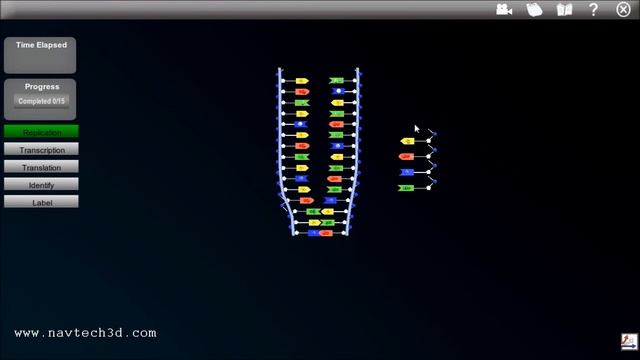Pick the free yellow nucleotide beside the DNA
Viewport: 640px width, 360px height.
[407, 141]
